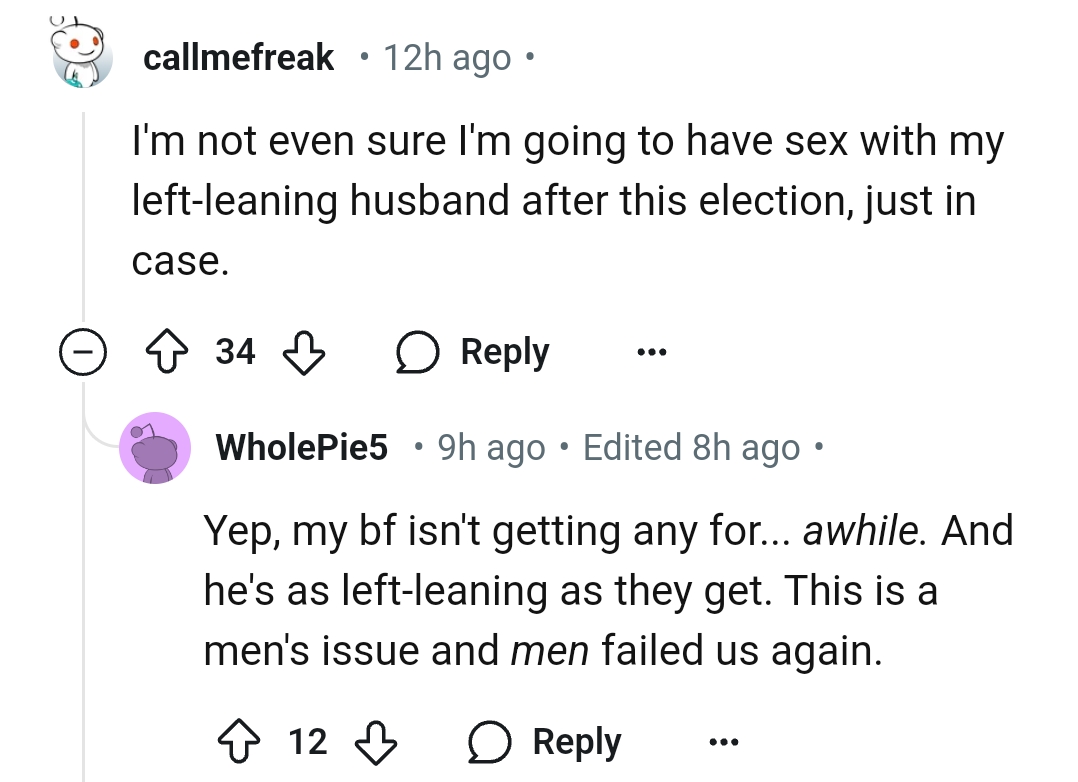
Task: Click callmefreak's Snoo avatar
Action: tap(82, 56)
